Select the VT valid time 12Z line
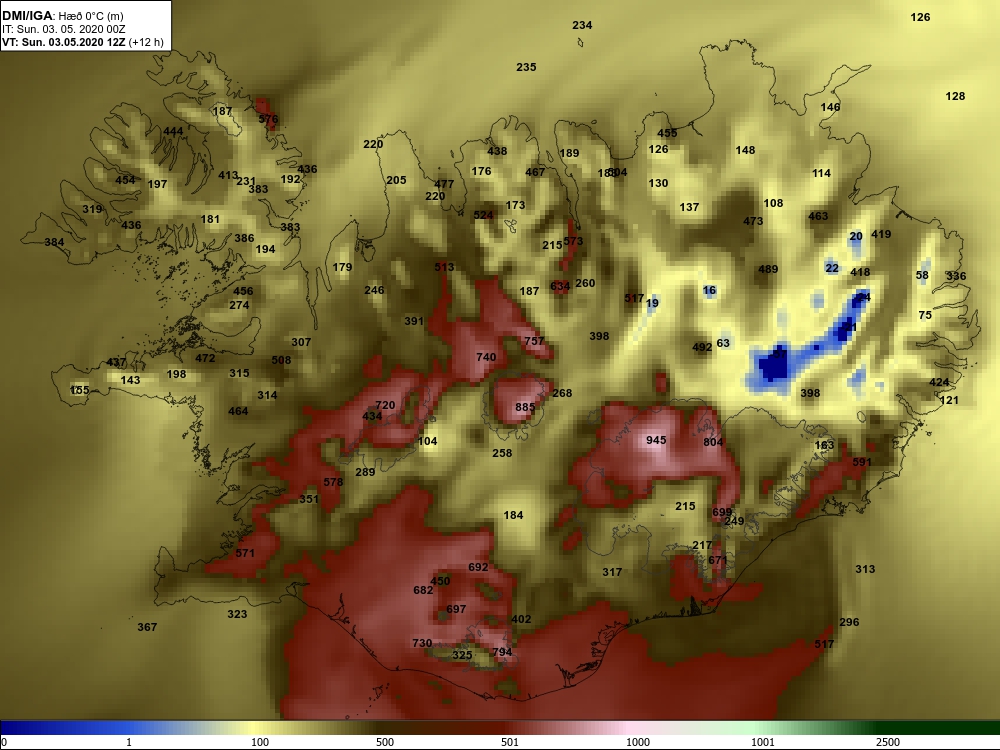The height and width of the screenshot is (750, 1000). pos(82,42)
